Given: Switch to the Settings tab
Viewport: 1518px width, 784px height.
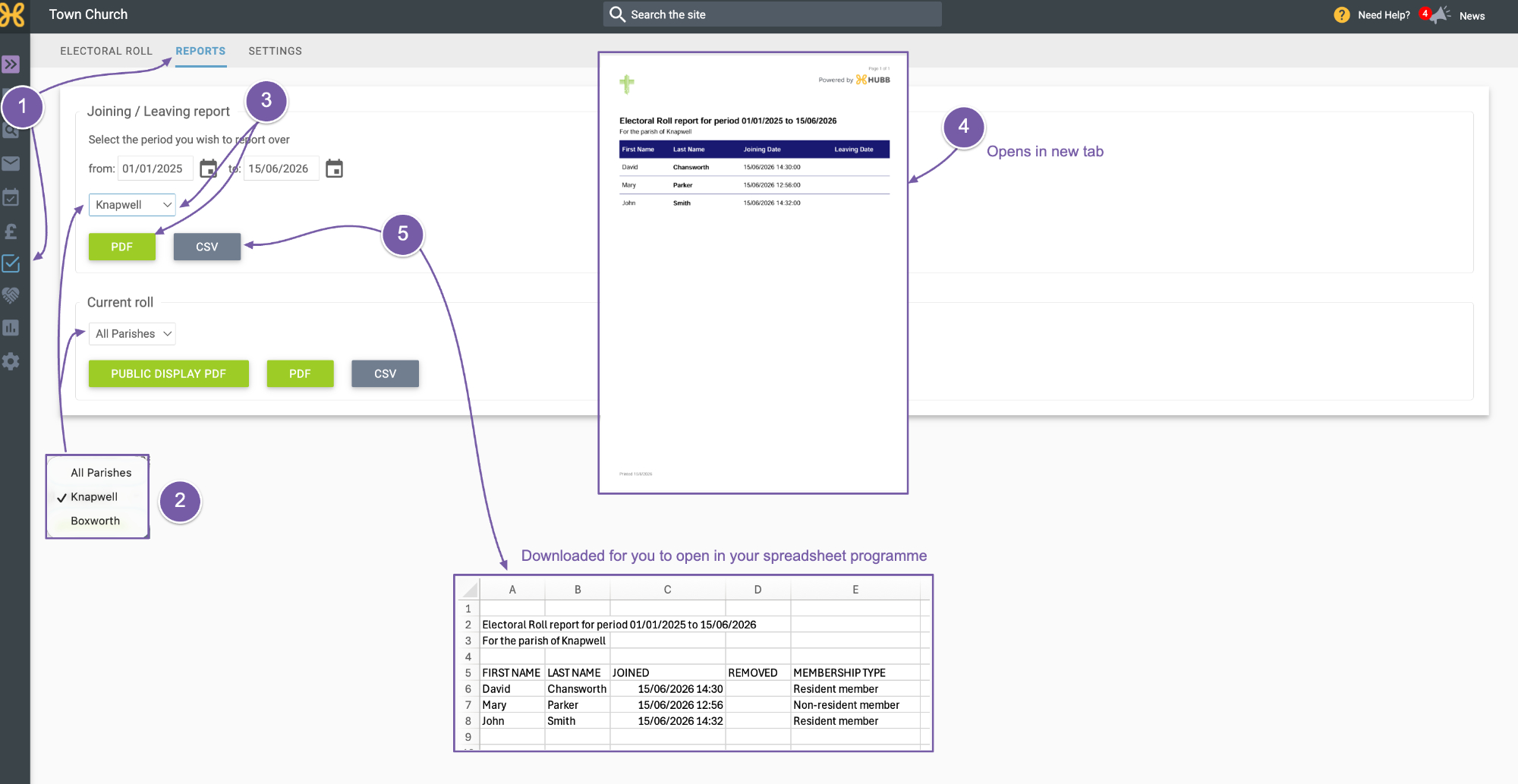Looking at the screenshot, I should 275,51.
